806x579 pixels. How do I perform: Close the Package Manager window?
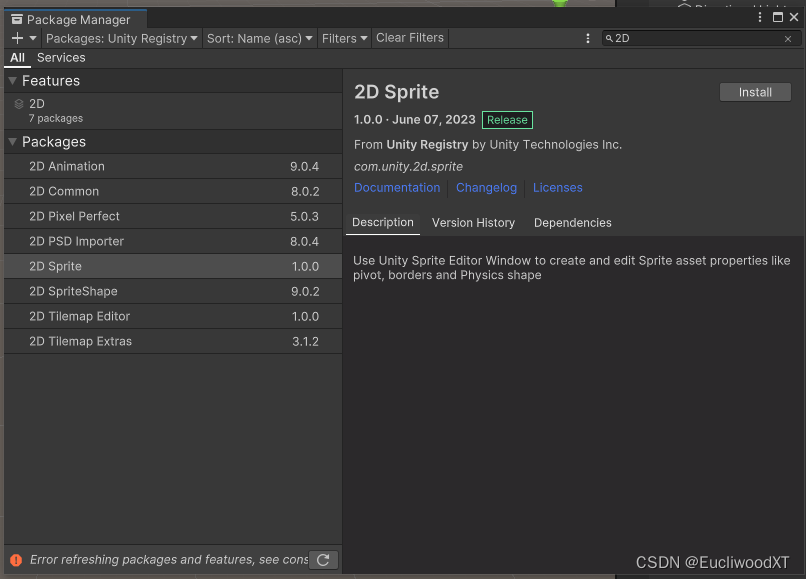click(794, 17)
